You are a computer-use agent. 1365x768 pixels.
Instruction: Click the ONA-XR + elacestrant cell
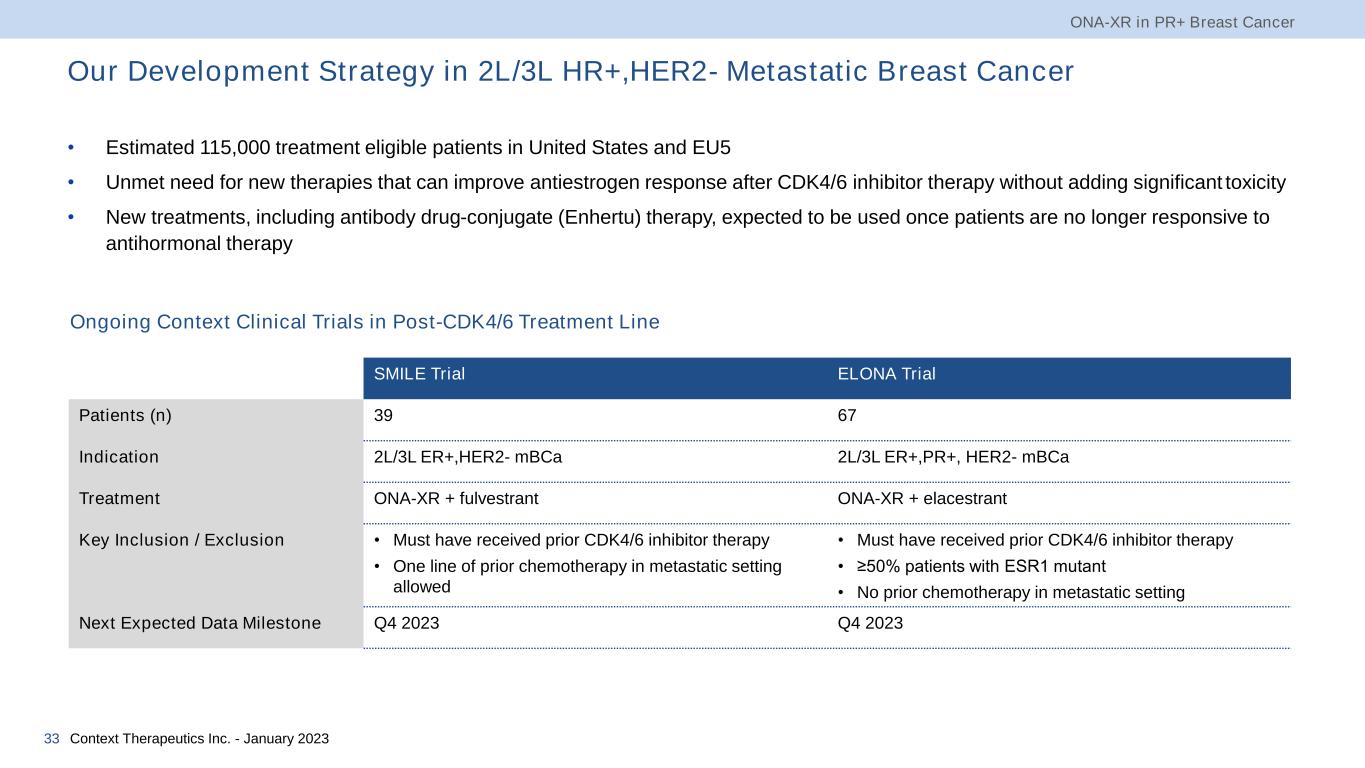[x=921, y=498]
